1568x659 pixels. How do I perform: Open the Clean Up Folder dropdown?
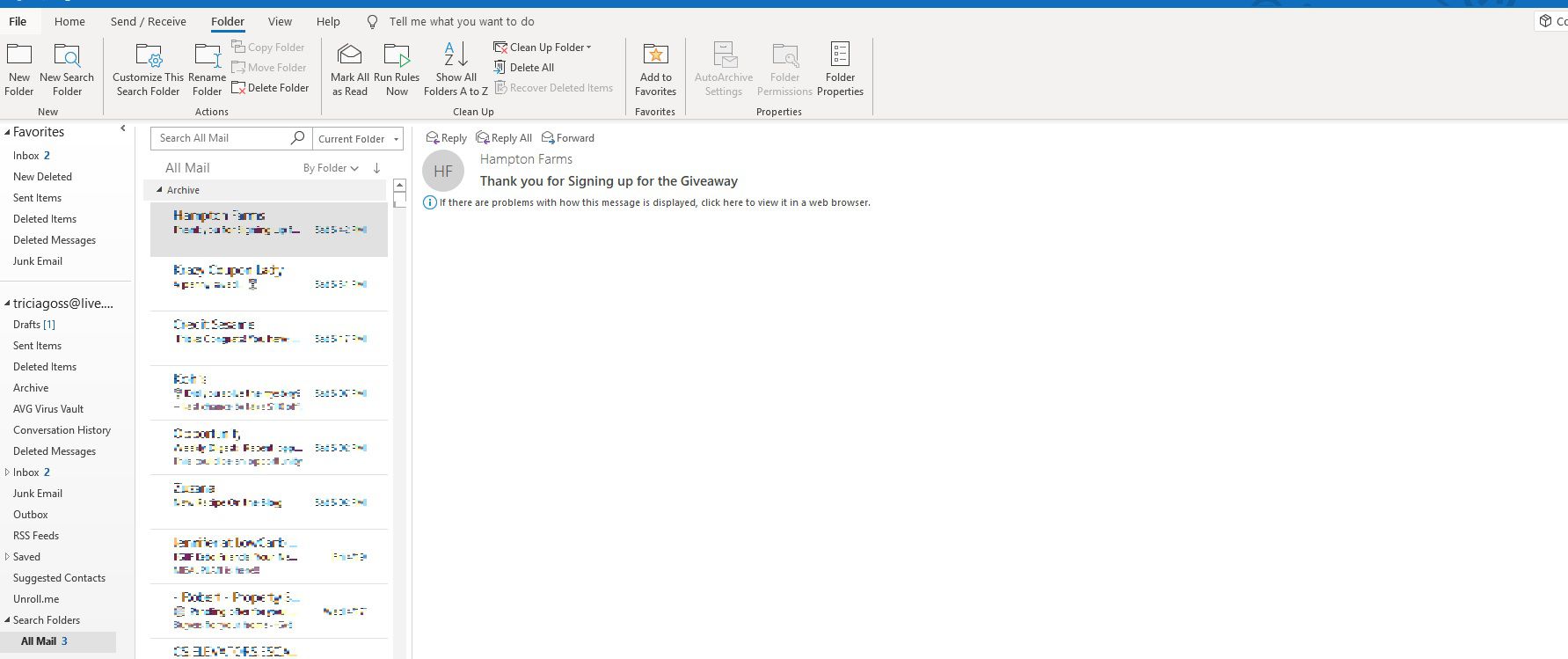[542, 48]
